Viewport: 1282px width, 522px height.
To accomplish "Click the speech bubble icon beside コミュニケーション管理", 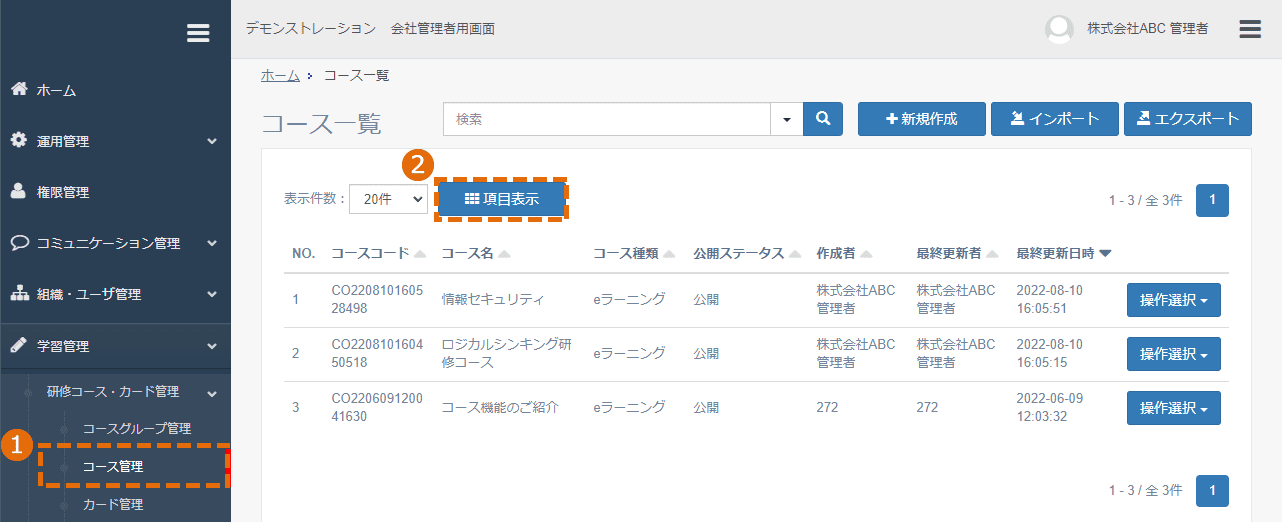I will click(x=19, y=243).
